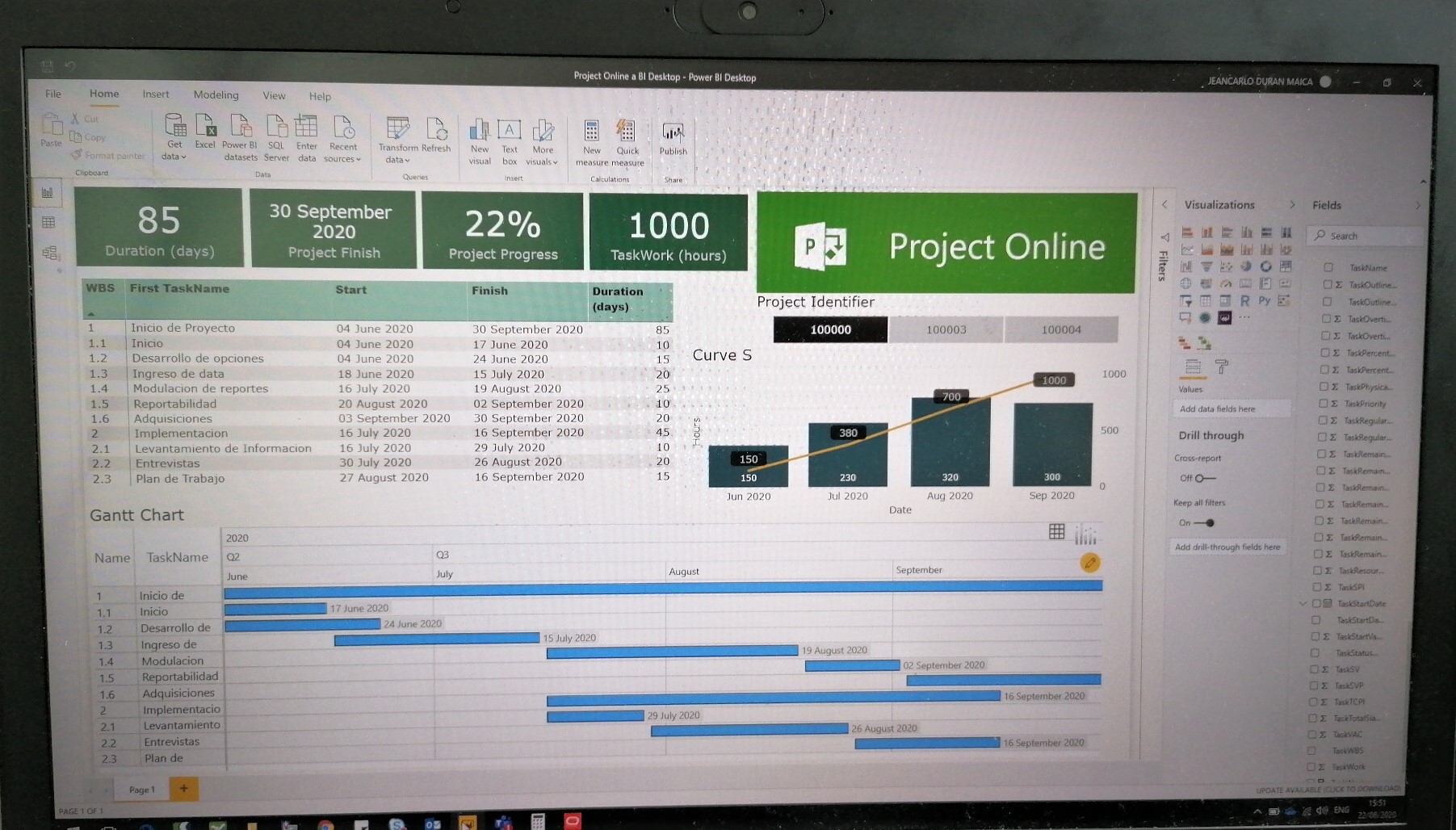Switch to the Insert ribbon tab
This screenshot has width=1456, height=830.
pyautogui.click(x=156, y=94)
